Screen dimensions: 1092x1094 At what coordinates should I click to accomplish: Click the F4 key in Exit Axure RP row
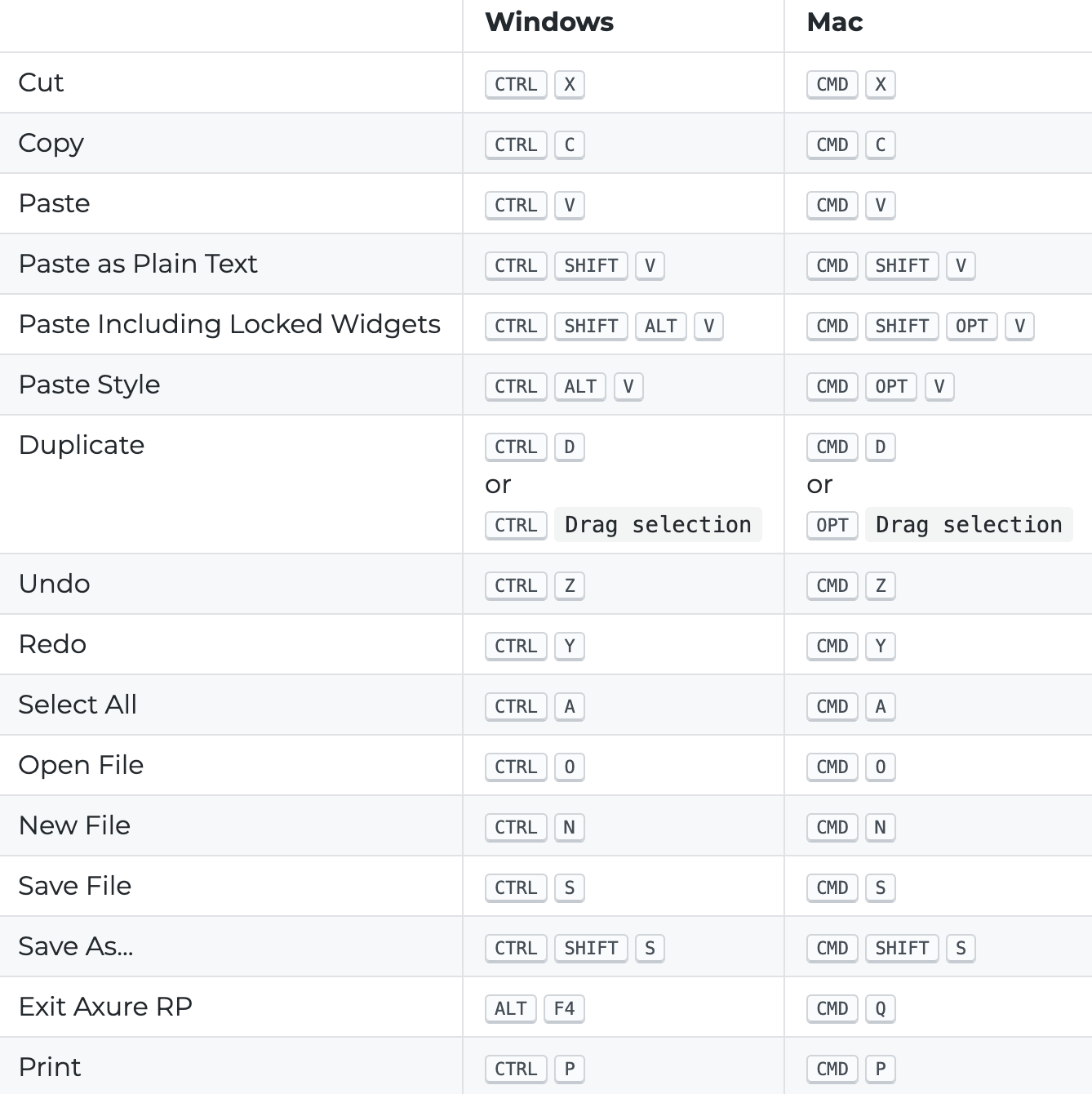click(564, 1008)
